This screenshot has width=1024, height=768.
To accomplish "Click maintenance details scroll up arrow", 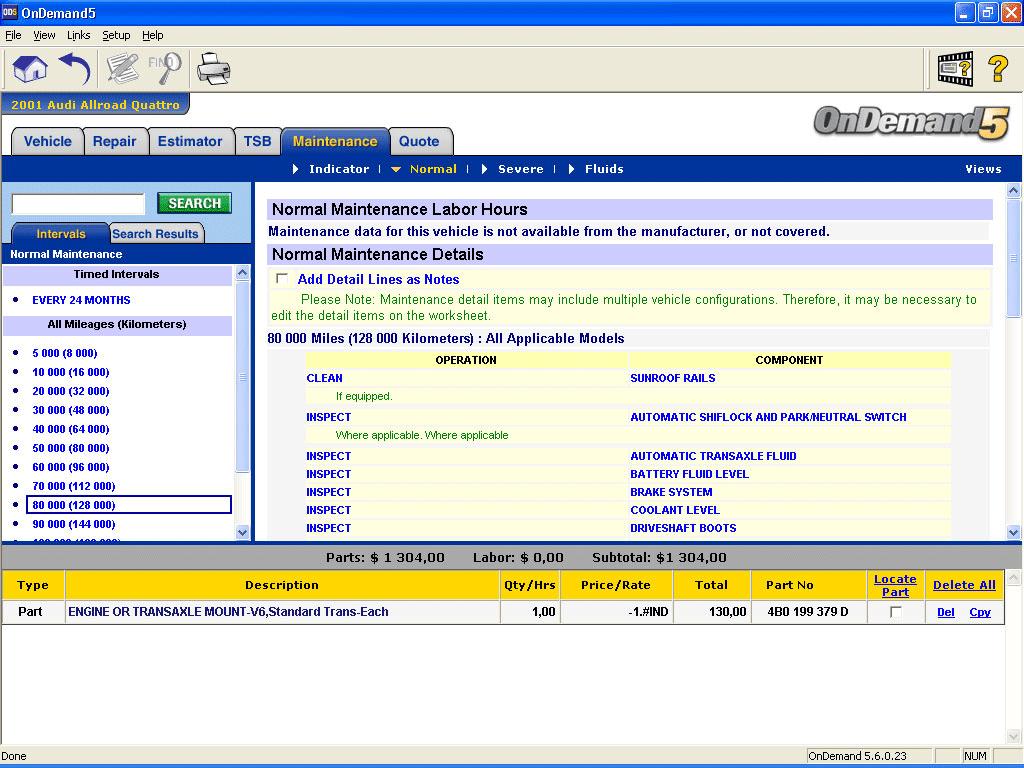I will tap(1014, 191).
